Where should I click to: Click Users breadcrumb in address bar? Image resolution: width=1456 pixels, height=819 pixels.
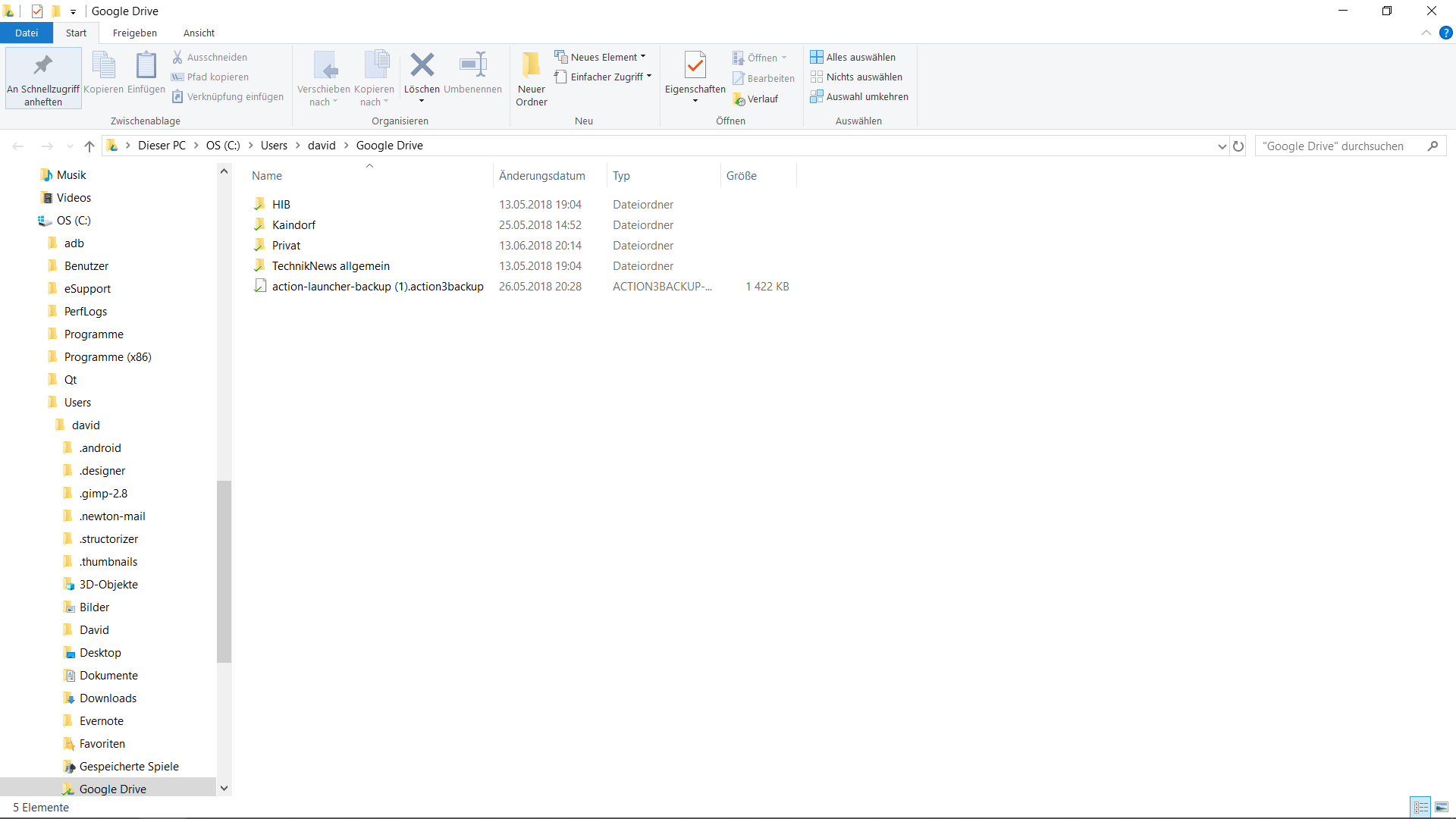click(x=274, y=146)
